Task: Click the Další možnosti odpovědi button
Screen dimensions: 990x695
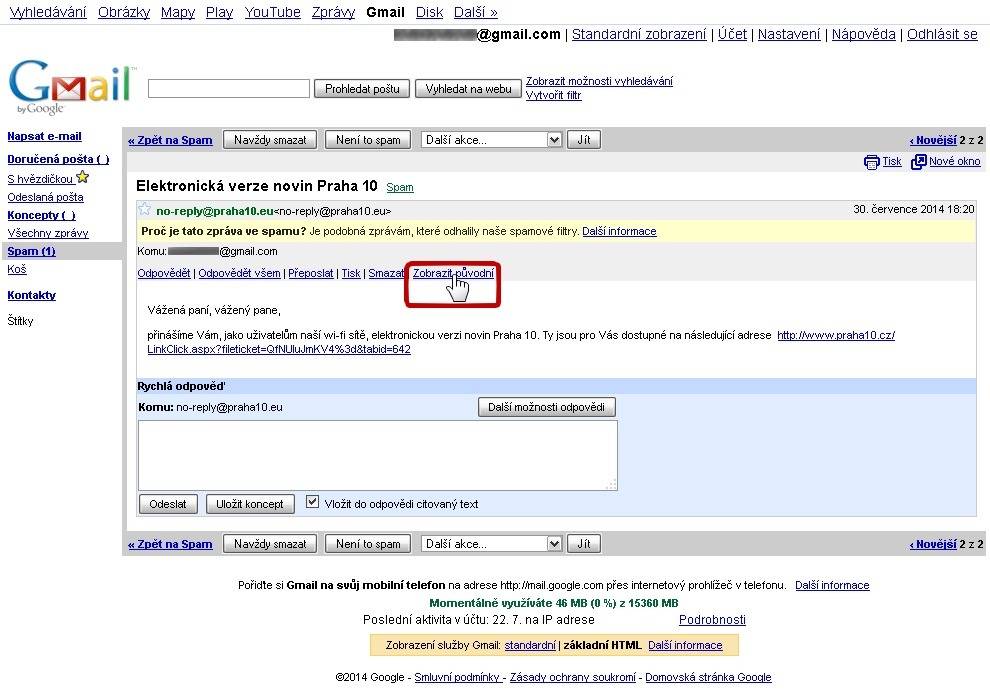Action: coord(546,407)
